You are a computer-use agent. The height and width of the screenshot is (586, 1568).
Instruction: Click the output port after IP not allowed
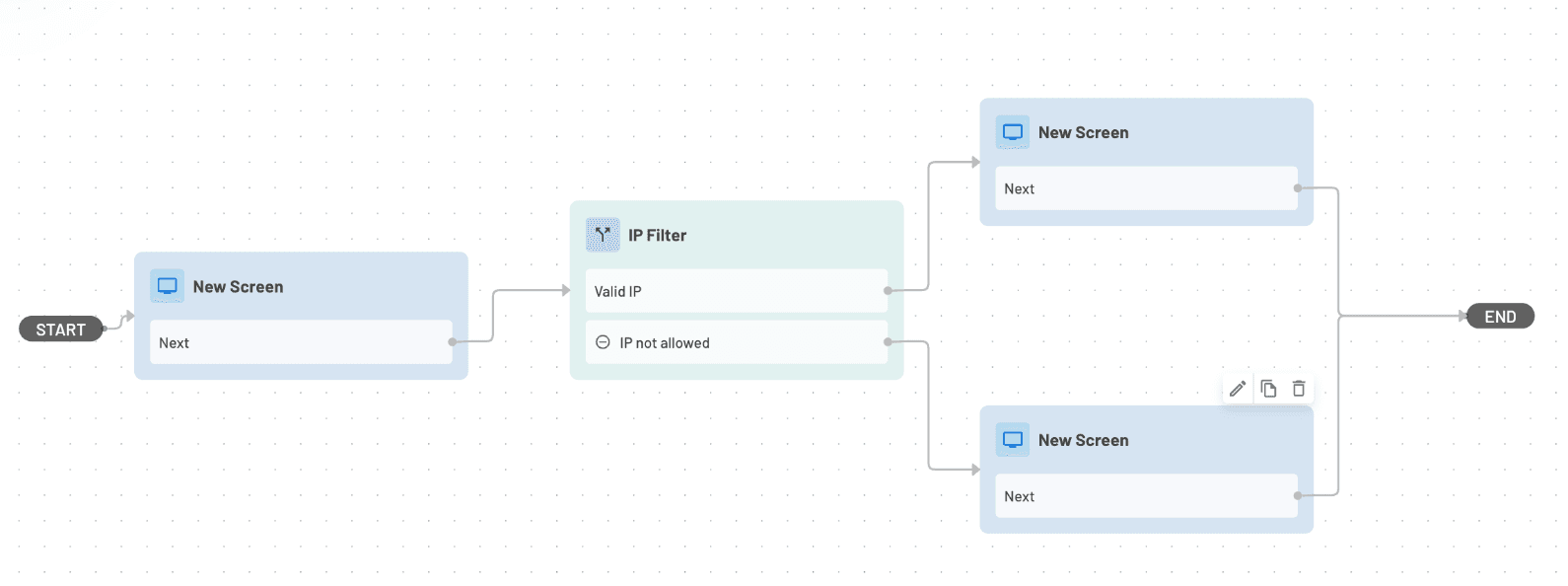(889, 339)
